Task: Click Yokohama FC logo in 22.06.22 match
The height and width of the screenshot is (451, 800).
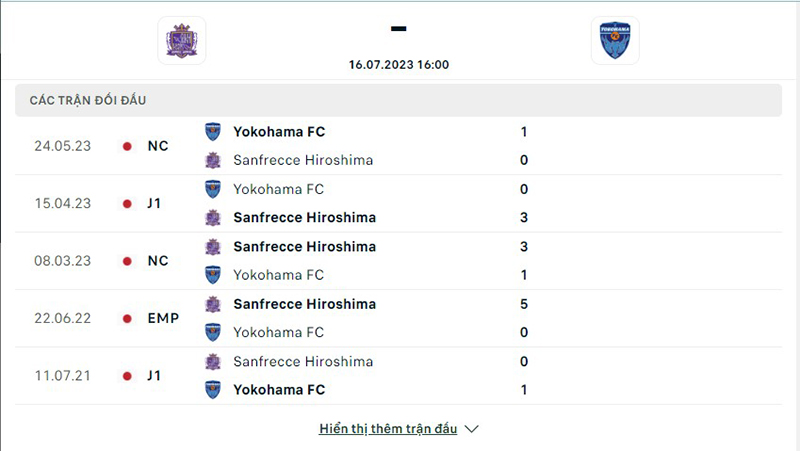Action: 212,332
